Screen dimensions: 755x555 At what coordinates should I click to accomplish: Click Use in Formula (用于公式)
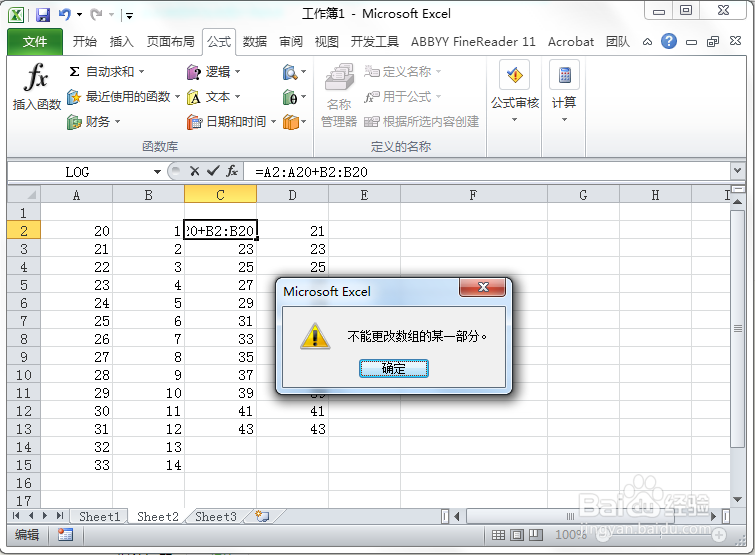pos(403,97)
